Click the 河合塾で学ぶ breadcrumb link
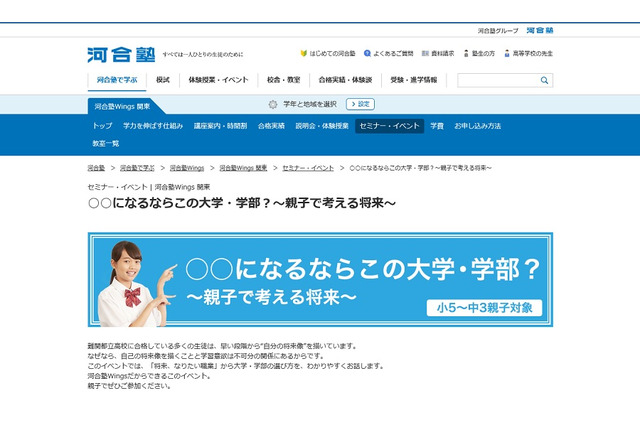Viewport: 640px width, 426px height. tap(138, 168)
